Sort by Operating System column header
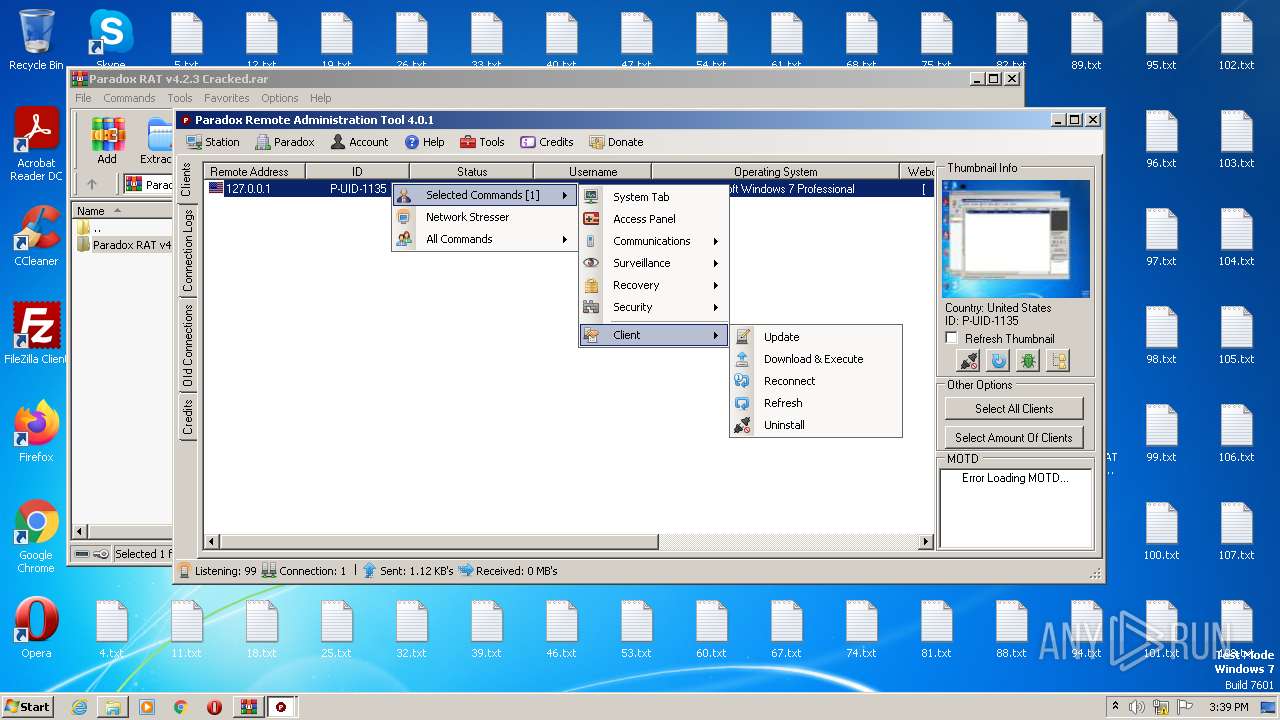The width and height of the screenshot is (1280, 720). pos(775,172)
